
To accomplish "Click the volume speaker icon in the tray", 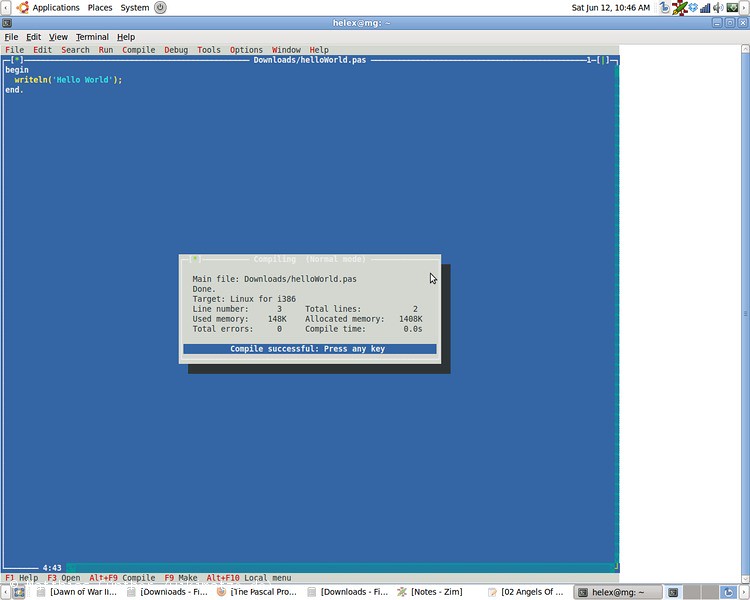I will coord(718,8).
